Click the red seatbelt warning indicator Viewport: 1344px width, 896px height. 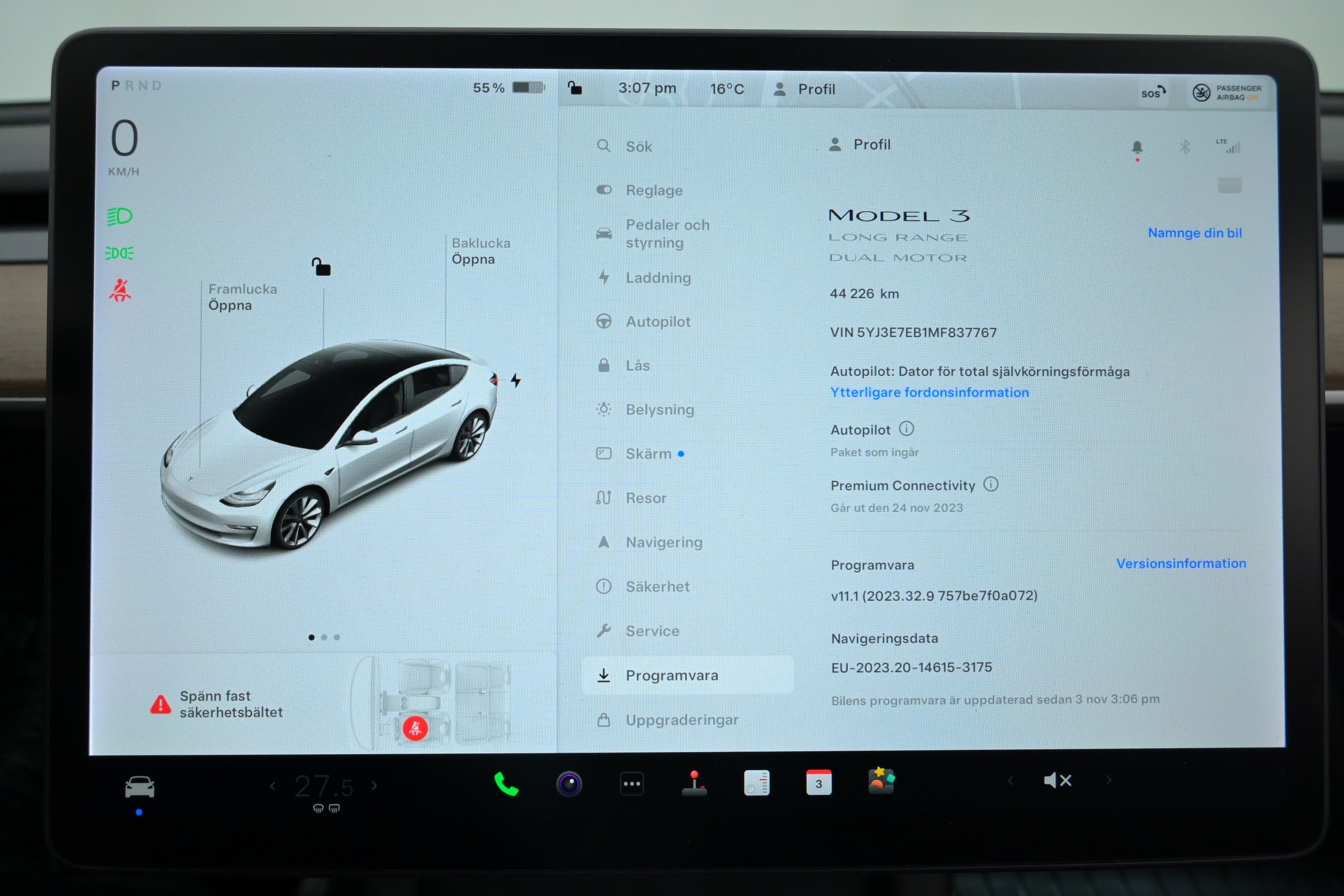pyautogui.click(x=120, y=290)
